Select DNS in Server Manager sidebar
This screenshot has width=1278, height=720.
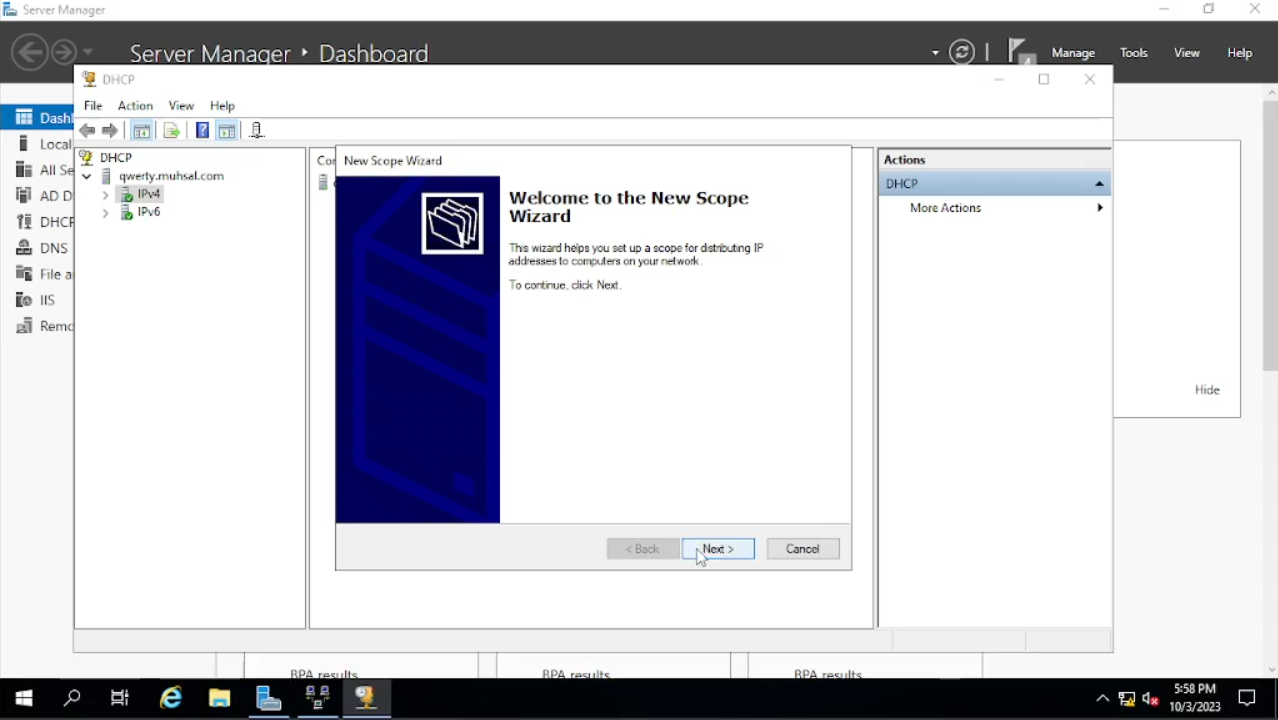pyautogui.click(x=54, y=248)
